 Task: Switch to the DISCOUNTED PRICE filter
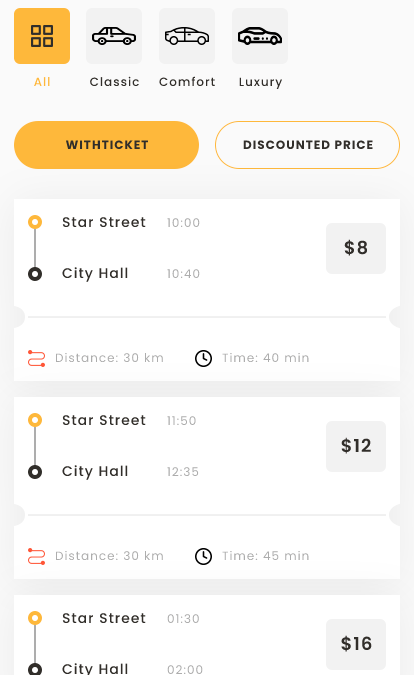[x=307, y=145]
